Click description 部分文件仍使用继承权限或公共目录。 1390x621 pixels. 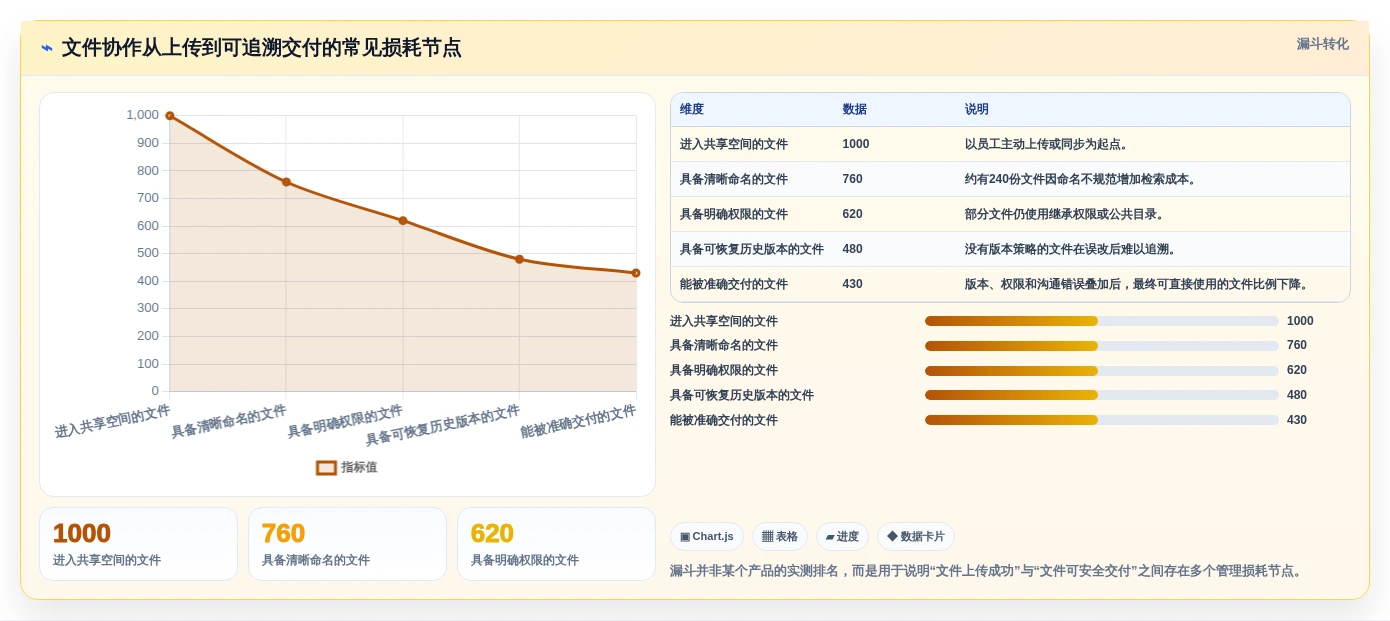(1067, 214)
